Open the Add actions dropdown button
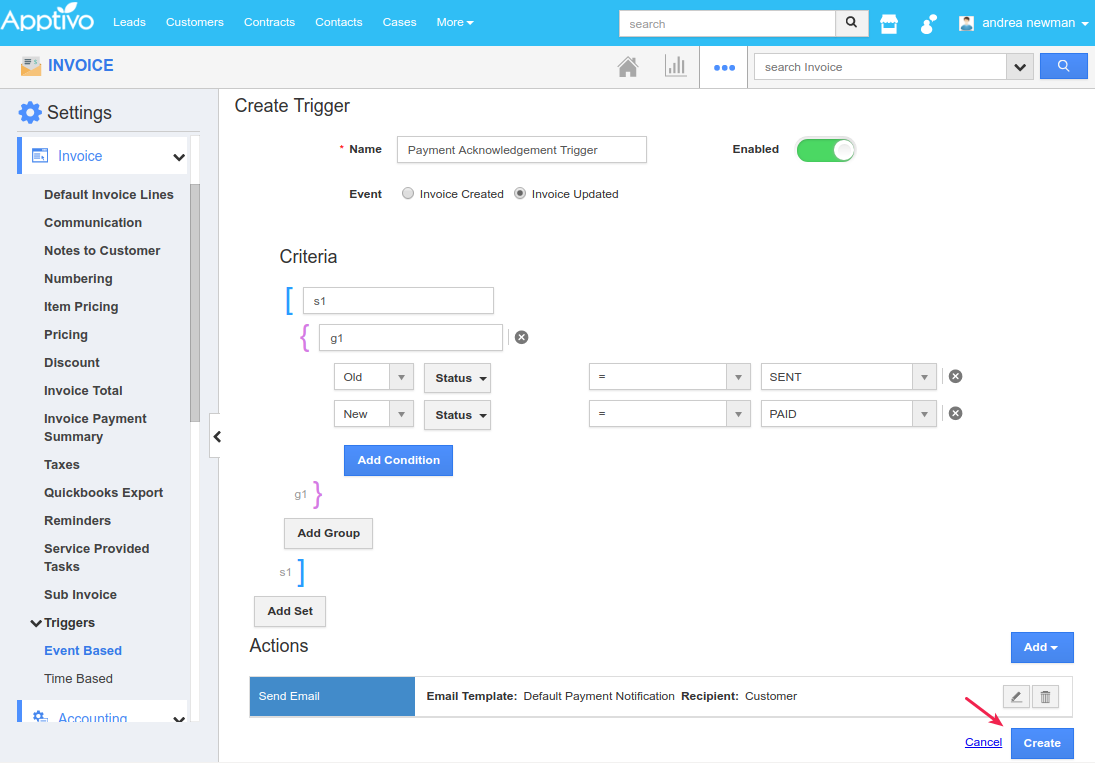 tap(1042, 647)
